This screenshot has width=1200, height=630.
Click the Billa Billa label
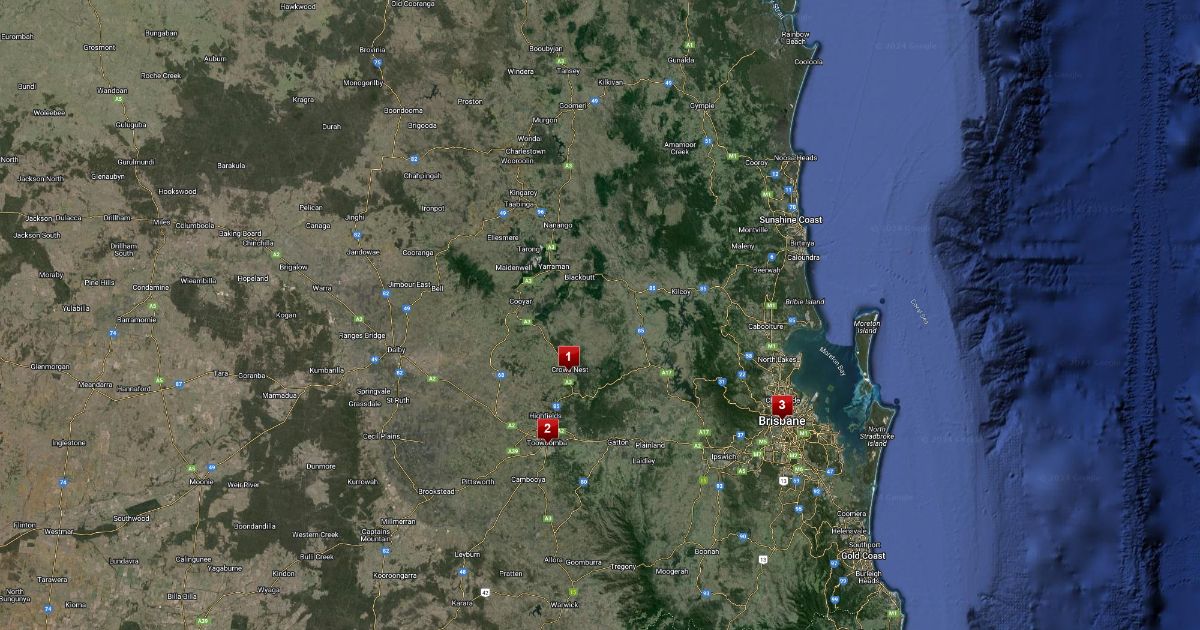pos(182,595)
